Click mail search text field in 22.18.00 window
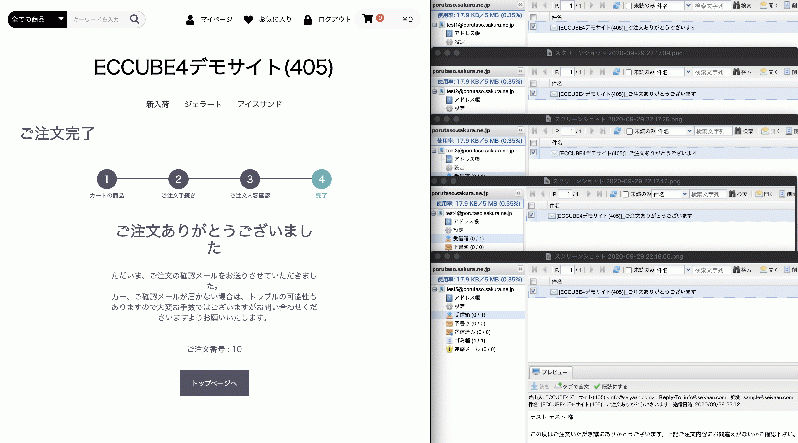This screenshot has height=443, width=798. (x=710, y=269)
